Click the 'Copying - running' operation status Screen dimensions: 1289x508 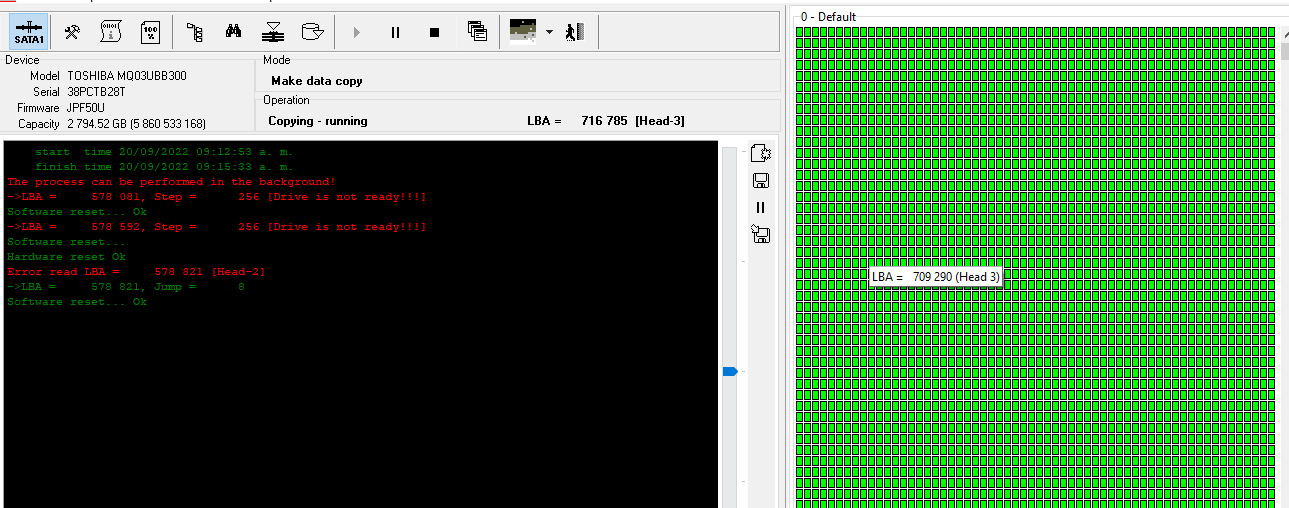coord(318,121)
